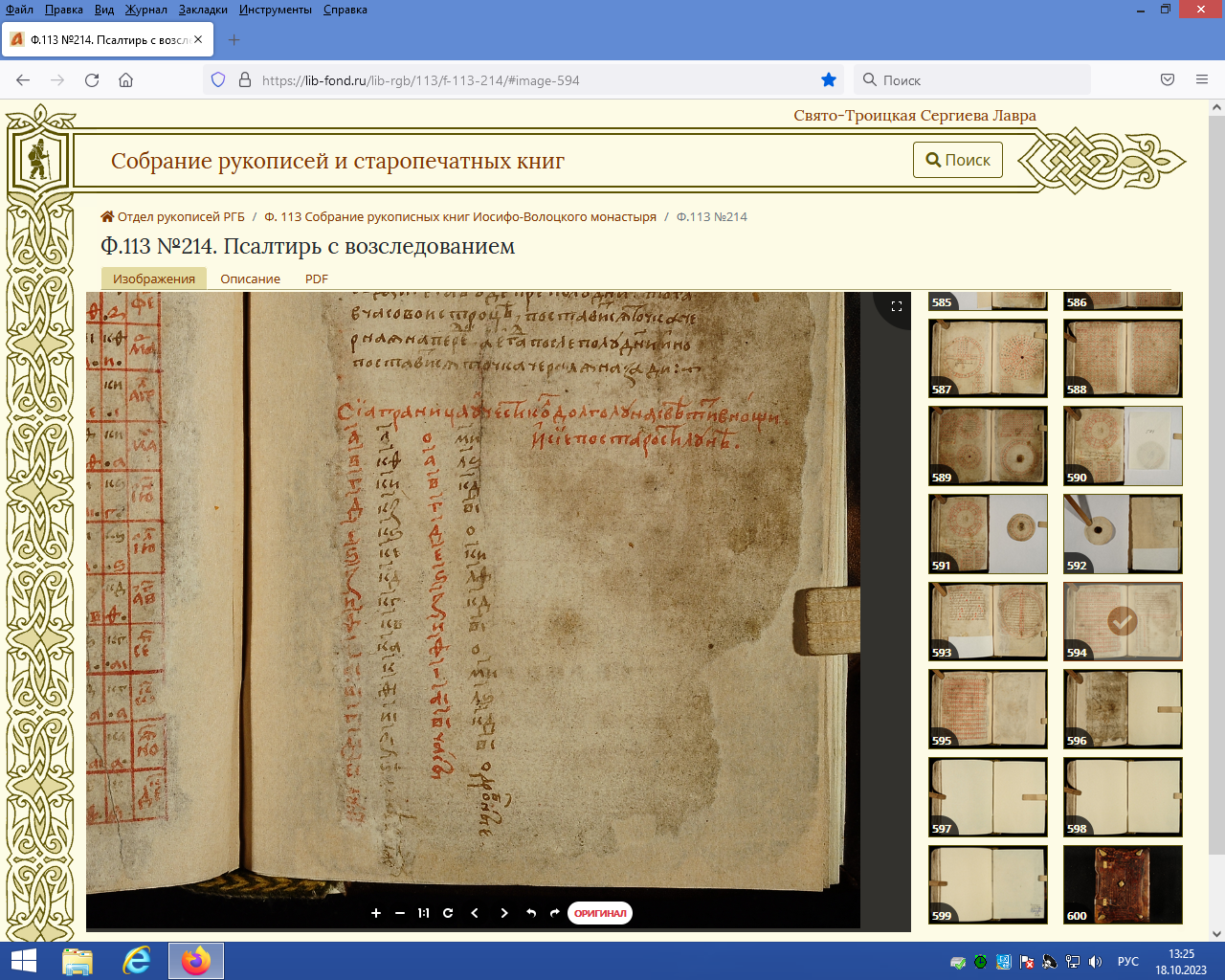The width and height of the screenshot is (1225, 980).
Task: Launch Internet Explorer from taskbar
Action: tap(137, 961)
